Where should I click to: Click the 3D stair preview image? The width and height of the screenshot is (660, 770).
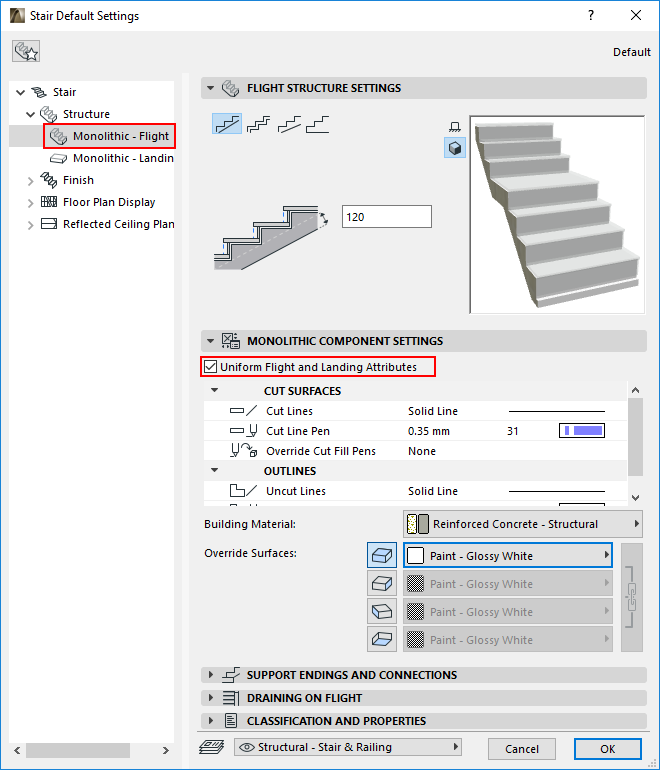(x=557, y=215)
